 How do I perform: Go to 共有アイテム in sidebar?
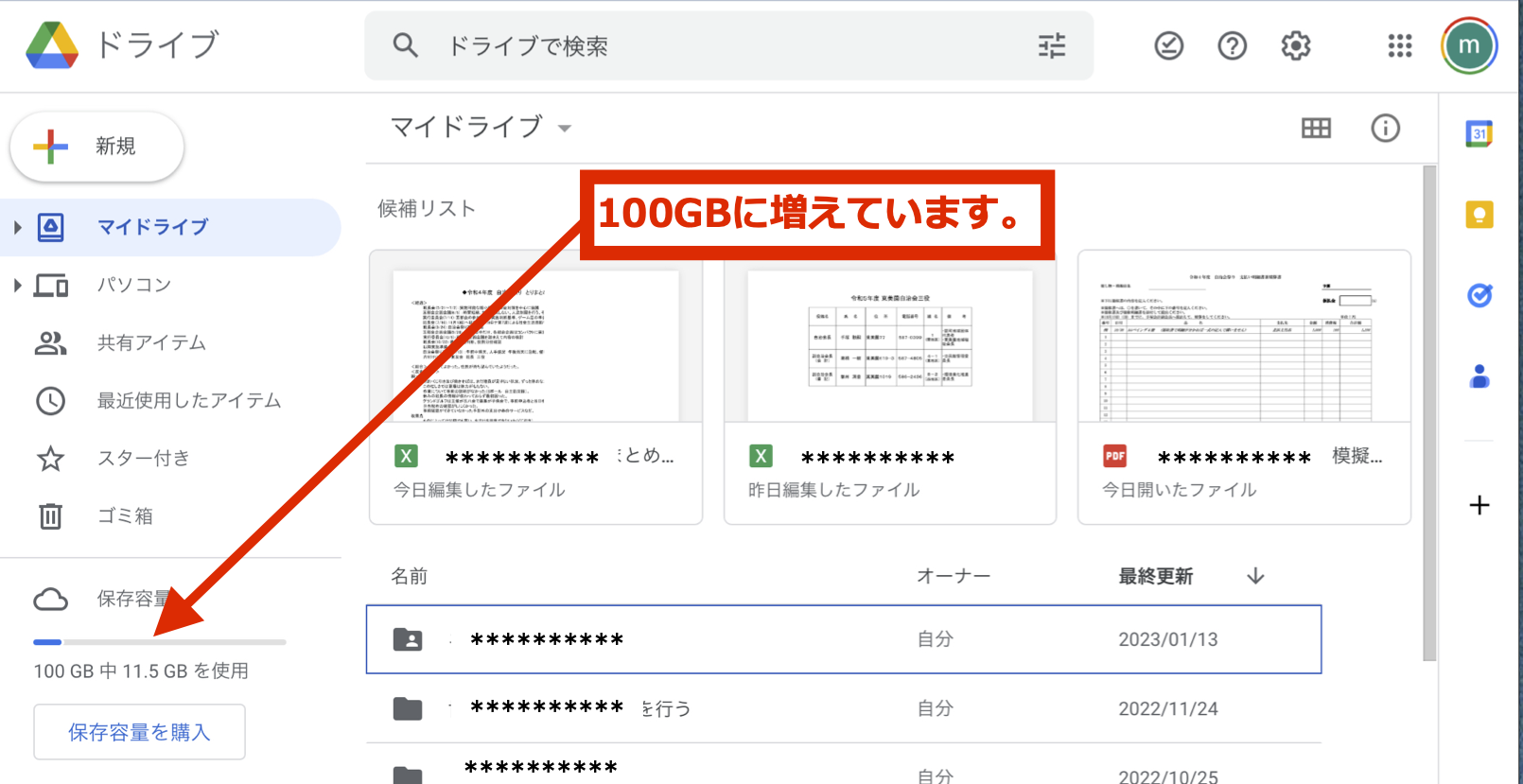tap(151, 342)
